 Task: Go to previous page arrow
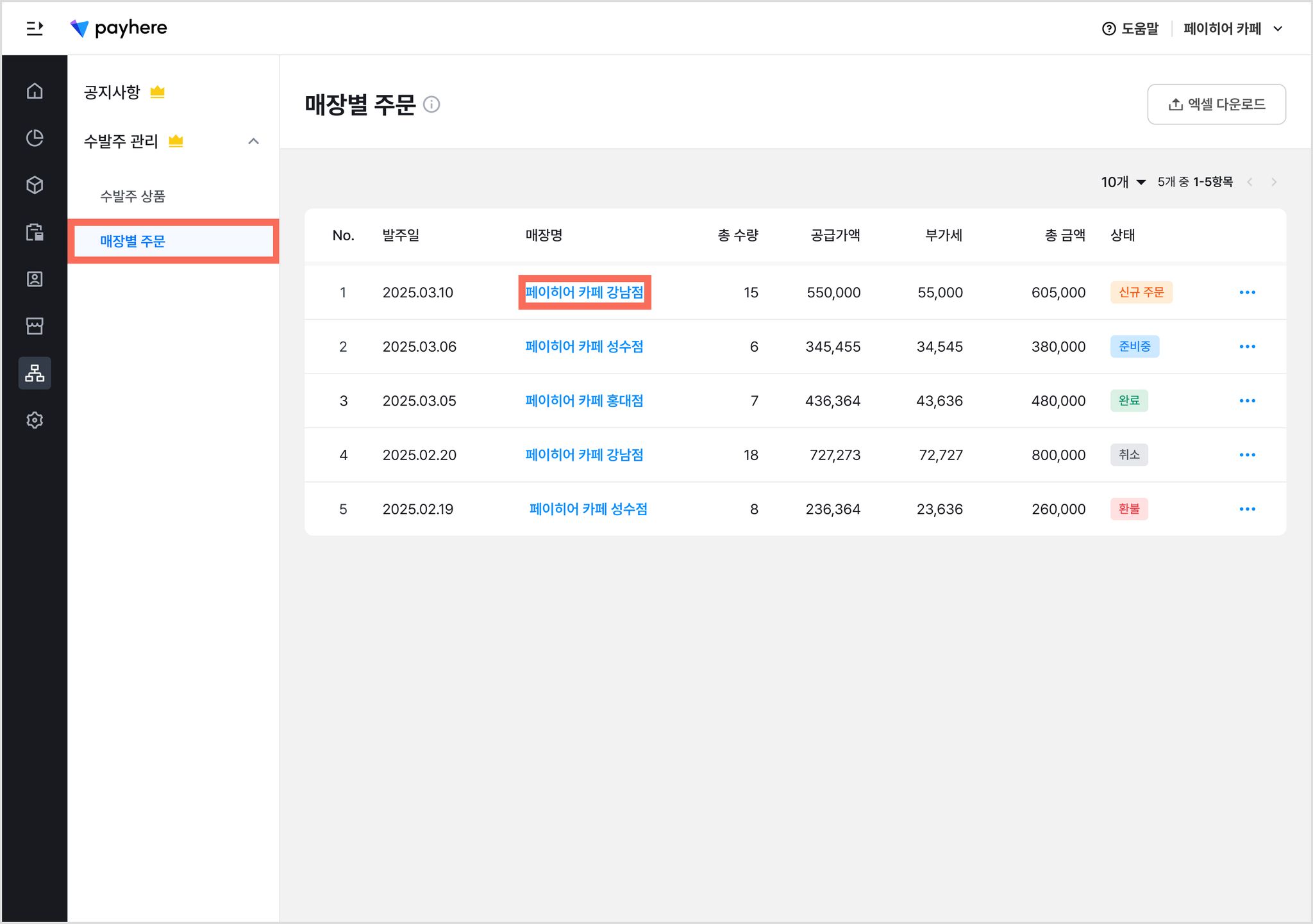[x=1250, y=182]
